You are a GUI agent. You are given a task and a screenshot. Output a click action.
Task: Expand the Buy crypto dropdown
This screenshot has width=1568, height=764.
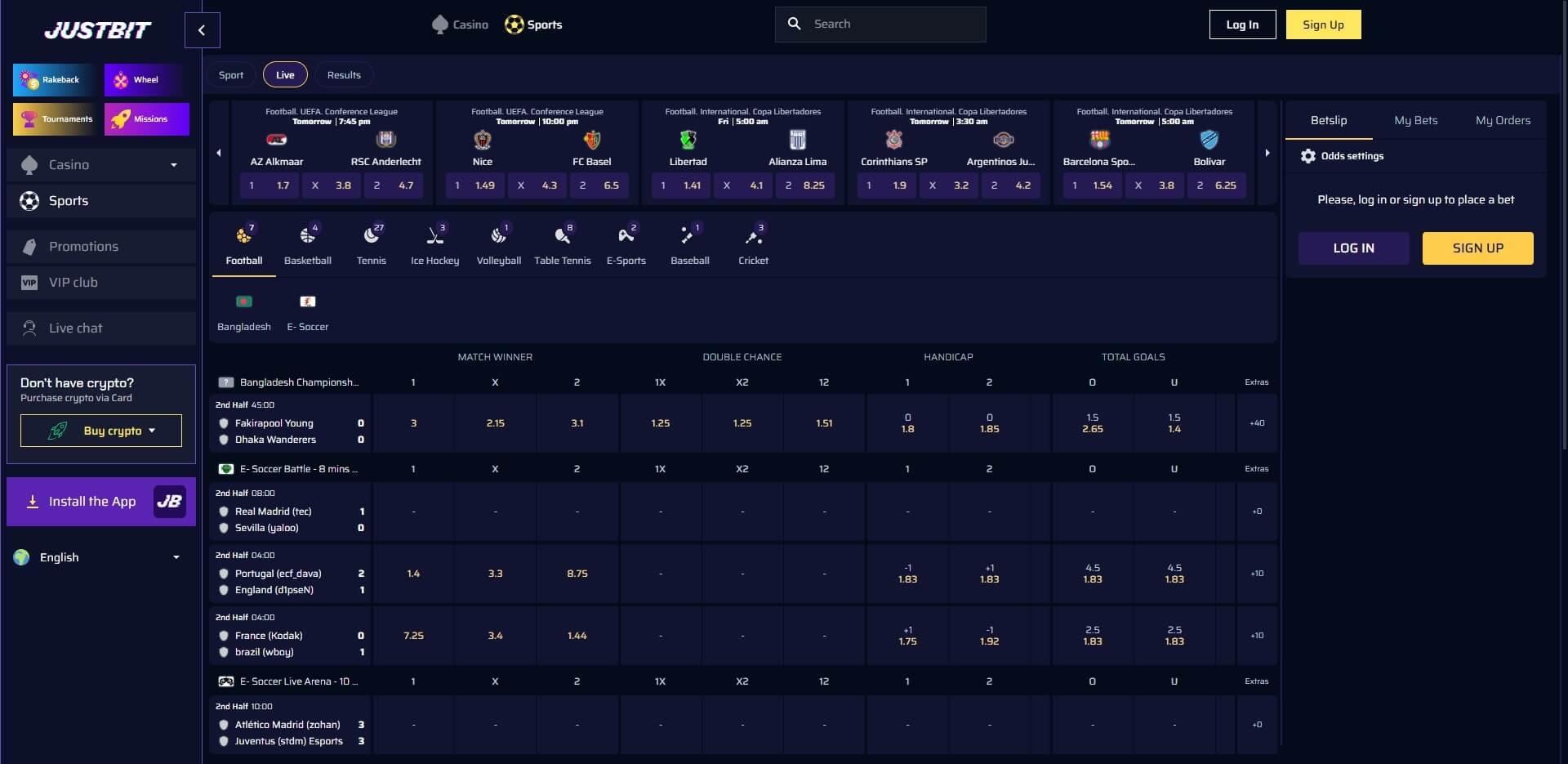click(x=100, y=431)
